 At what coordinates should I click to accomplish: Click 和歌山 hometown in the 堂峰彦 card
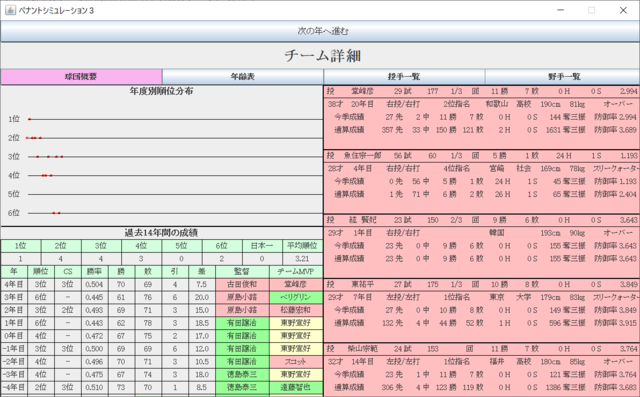click(497, 104)
